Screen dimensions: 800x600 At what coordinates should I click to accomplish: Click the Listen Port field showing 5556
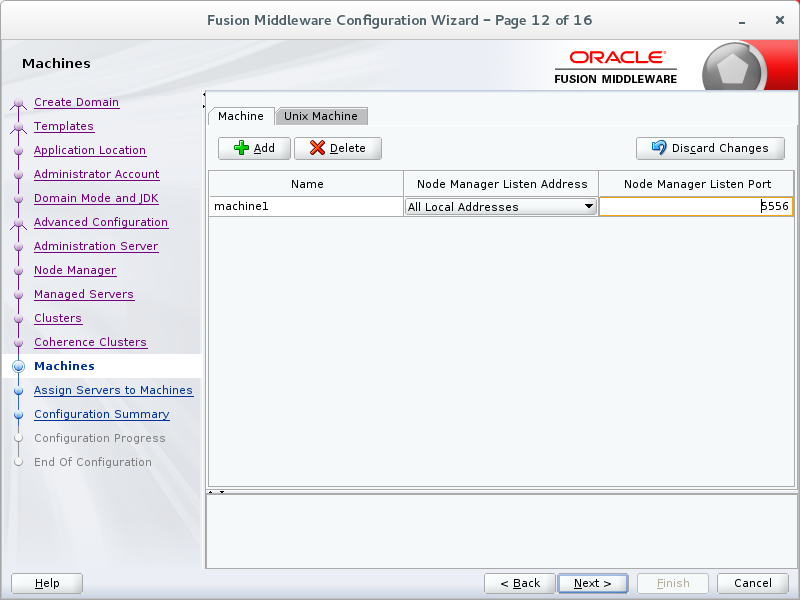696,207
